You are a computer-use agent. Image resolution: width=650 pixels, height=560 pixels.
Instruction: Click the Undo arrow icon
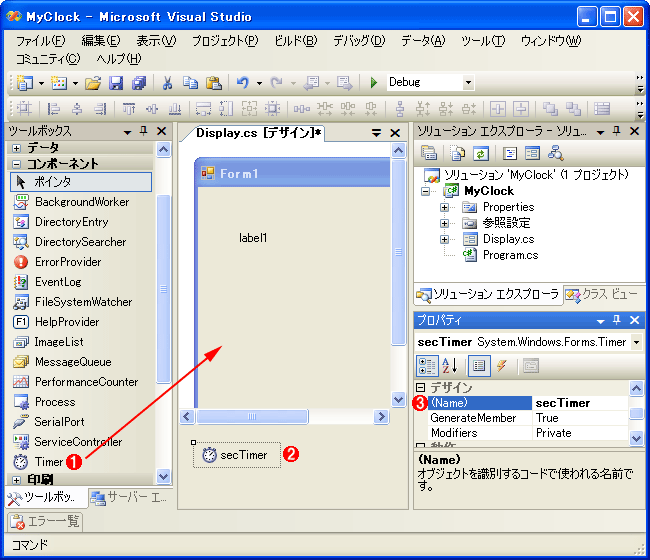(x=243, y=83)
